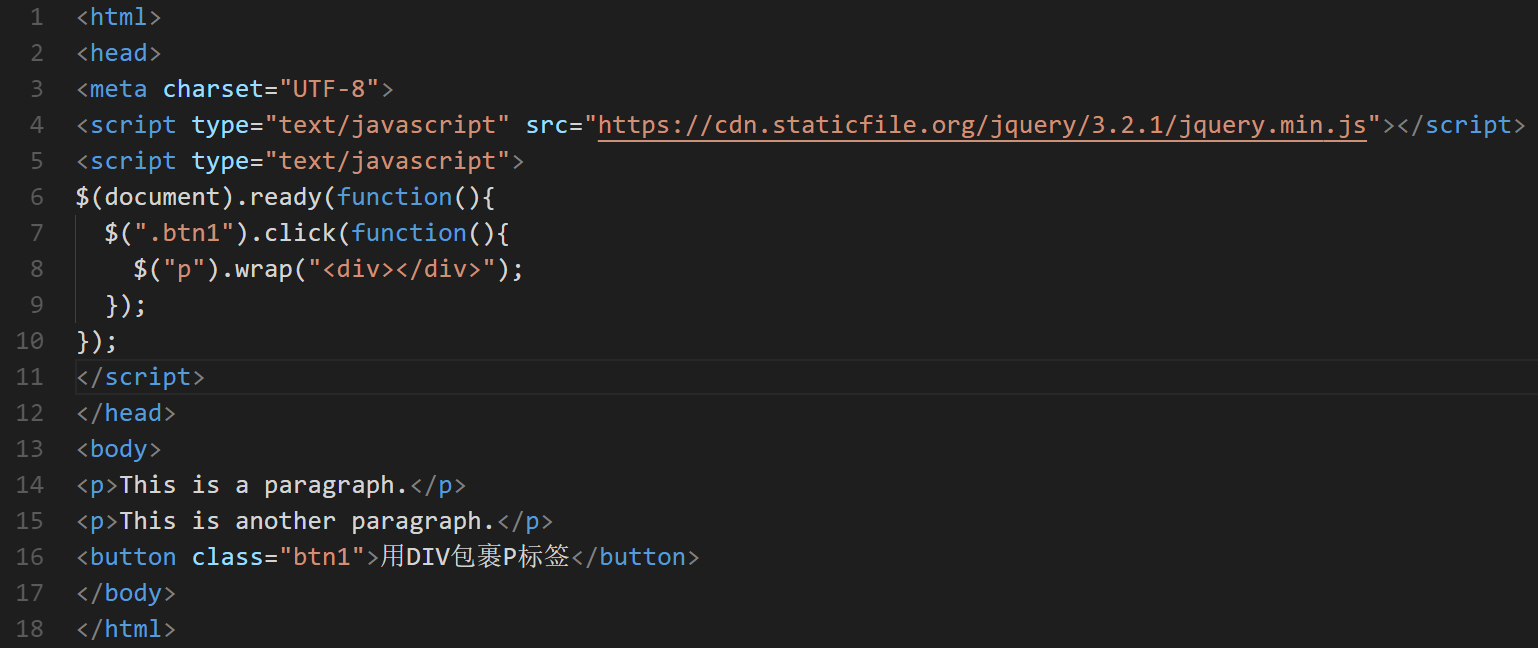Click the jQuery CDN URL link
The width and height of the screenshot is (1538, 648).
[x=980, y=124]
